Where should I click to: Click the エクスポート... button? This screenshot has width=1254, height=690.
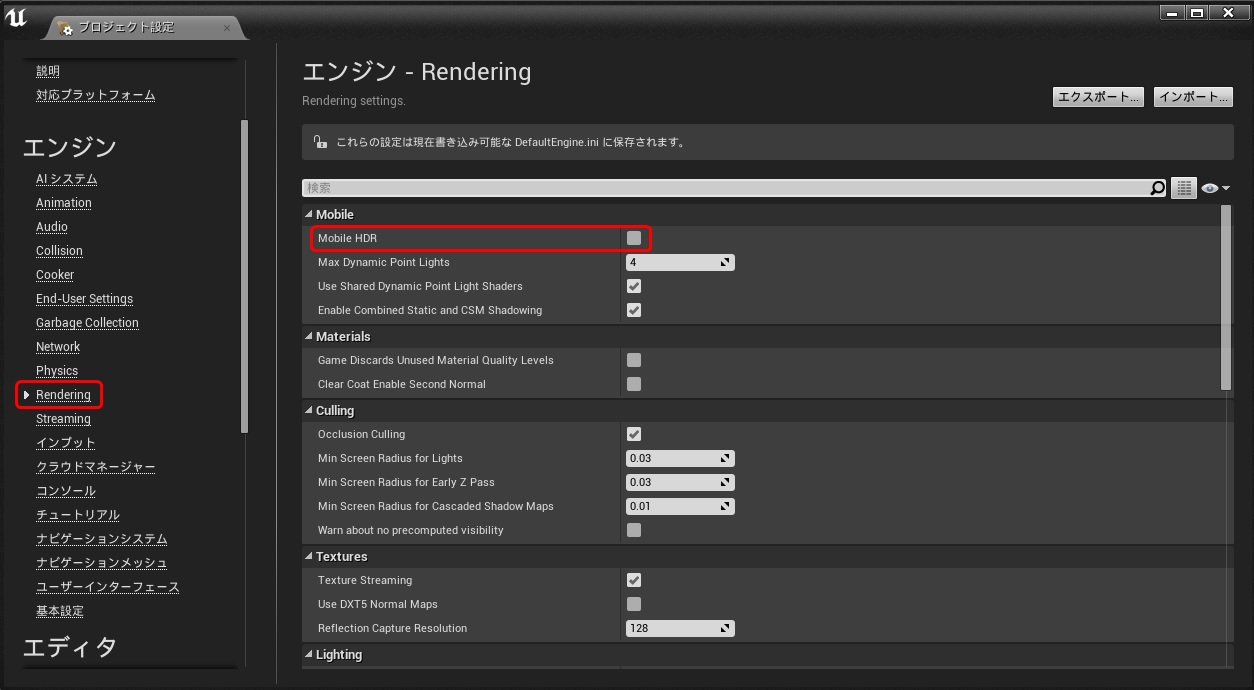[x=1098, y=97]
